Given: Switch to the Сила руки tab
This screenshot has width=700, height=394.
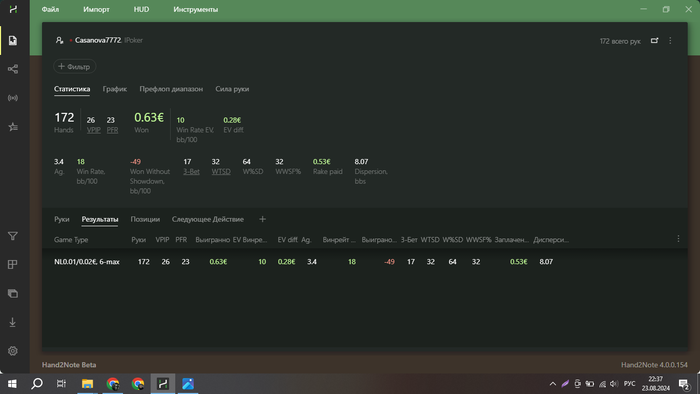Looking at the screenshot, I should (232, 89).
